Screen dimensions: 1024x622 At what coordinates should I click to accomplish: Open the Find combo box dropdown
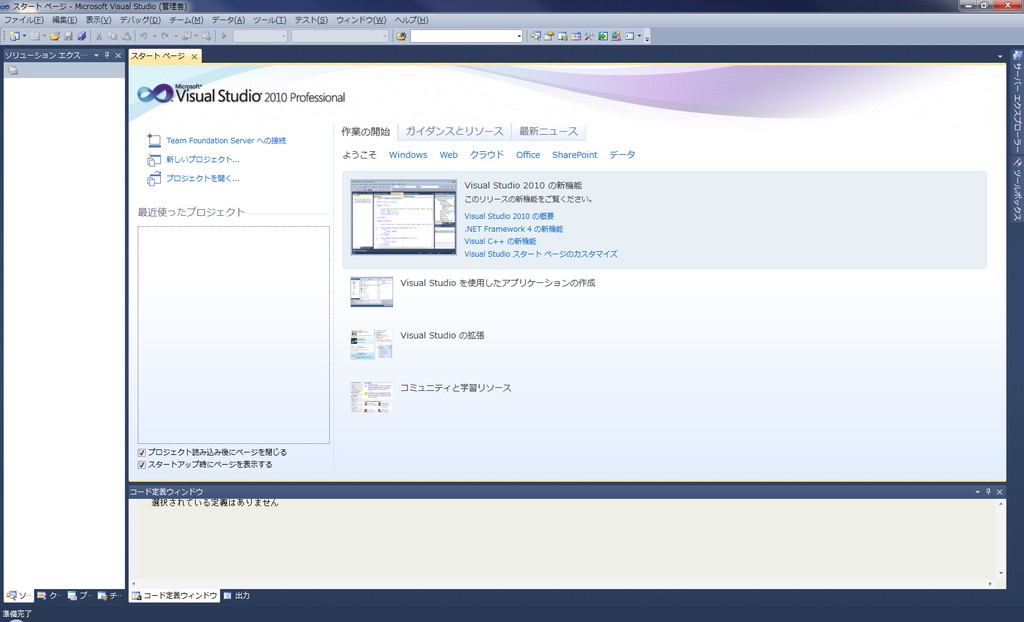519,36
